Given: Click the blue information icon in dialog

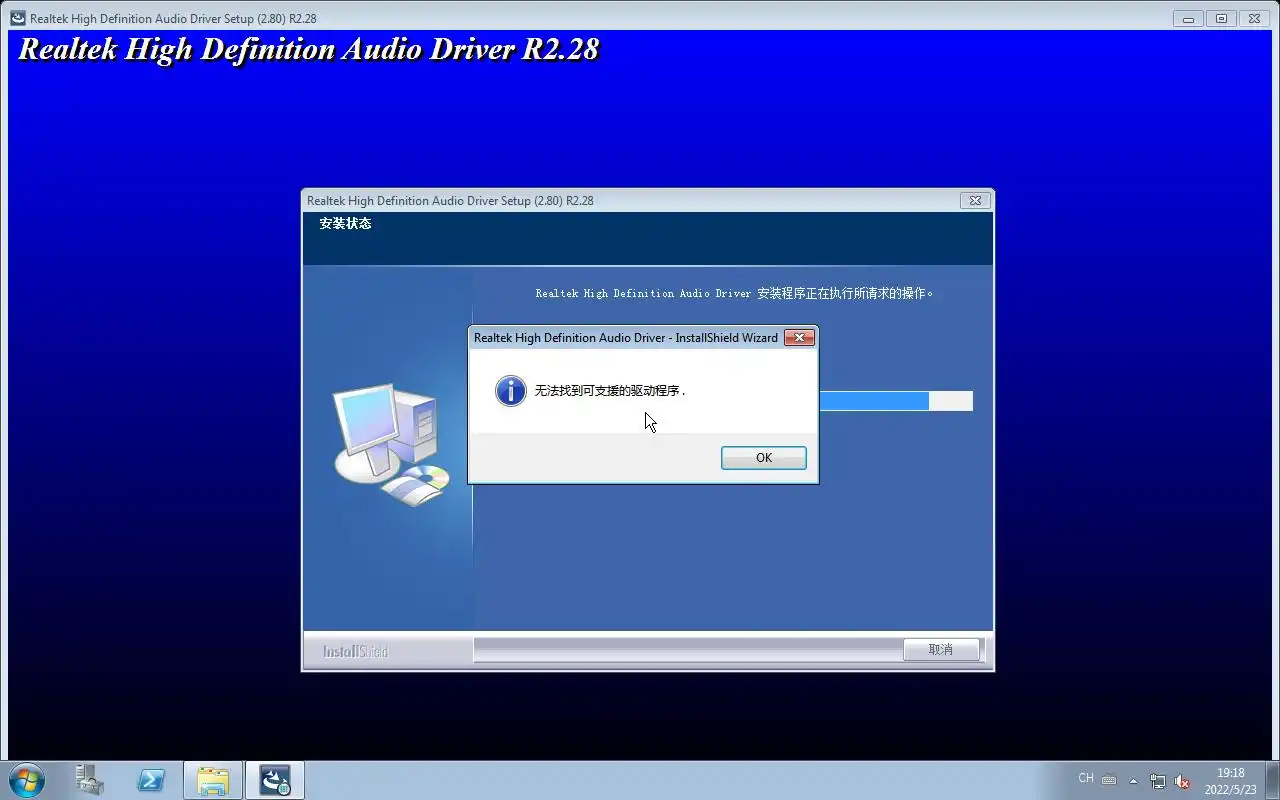Looking at the screenshot, I should [x=510, y=390].
